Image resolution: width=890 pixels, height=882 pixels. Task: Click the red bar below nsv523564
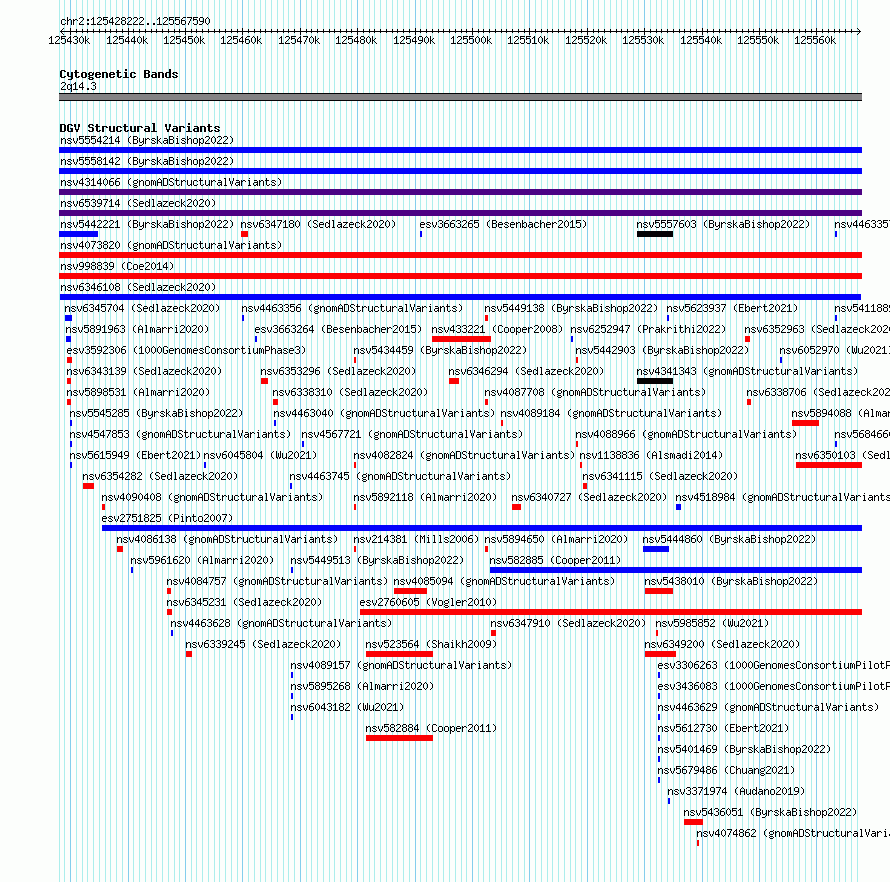click(399, 654)
